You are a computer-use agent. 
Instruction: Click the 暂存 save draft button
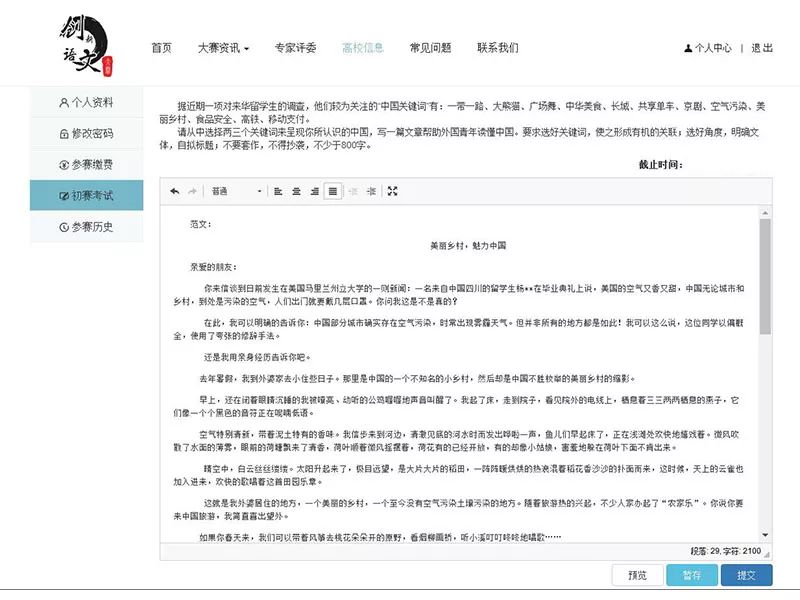(x=692, y=575)
